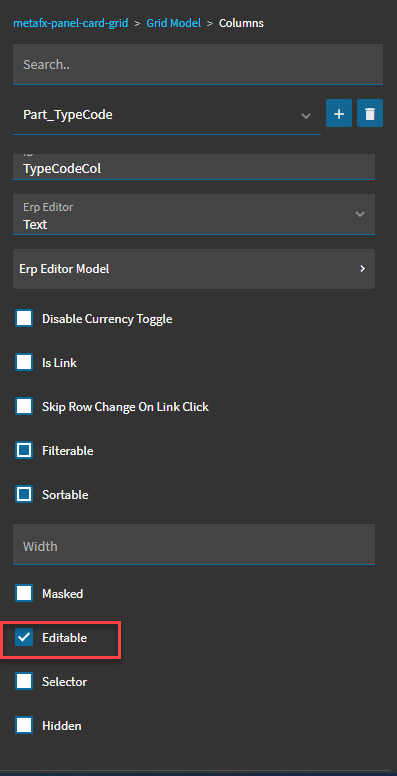Expand the Erp Editor Text dropdown

(x=194, y=214)
